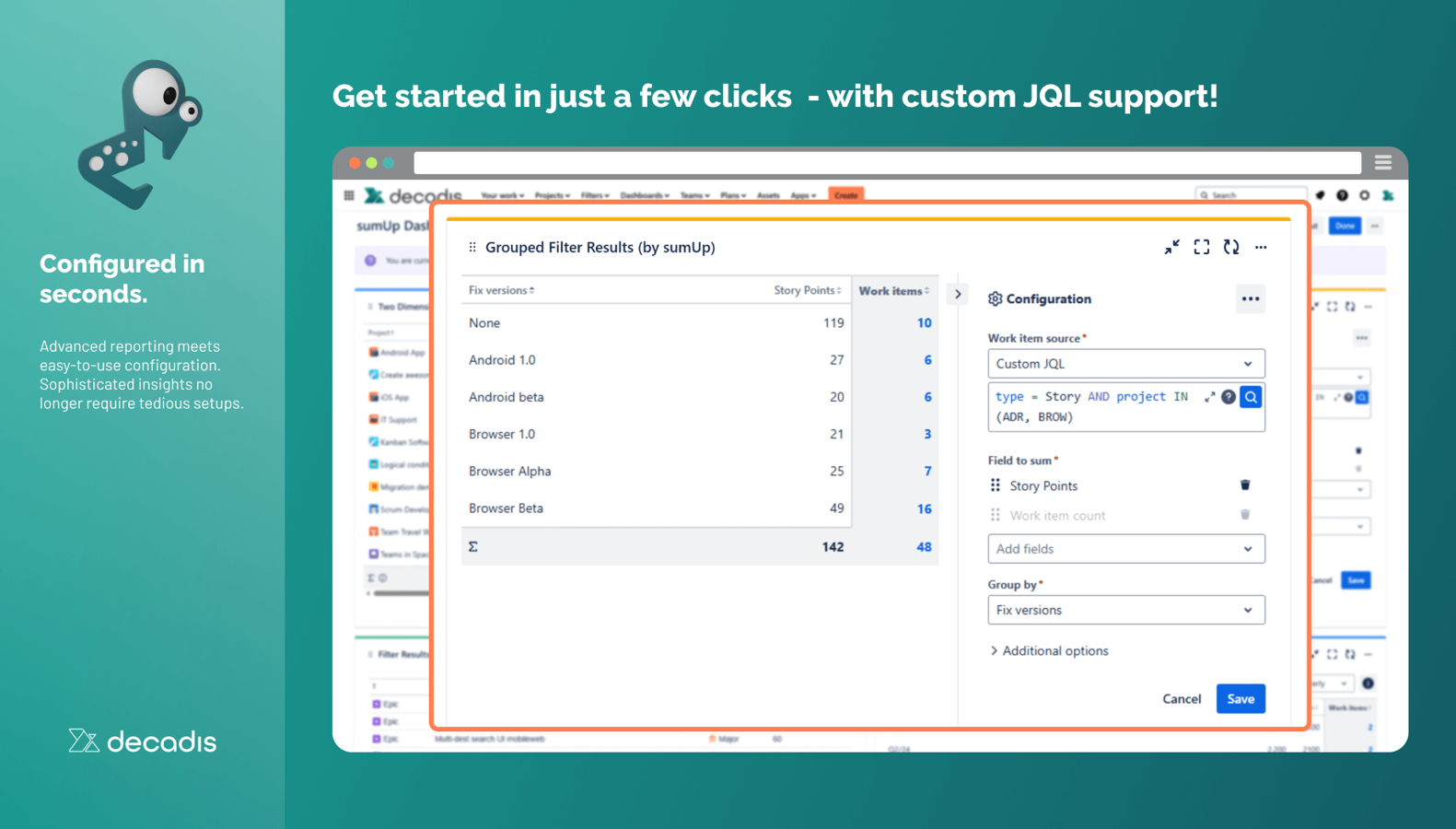This screenshot has height=829, width=1456.
Task: Open the Add fields dropdown
Action: [x=1126, y=549]
